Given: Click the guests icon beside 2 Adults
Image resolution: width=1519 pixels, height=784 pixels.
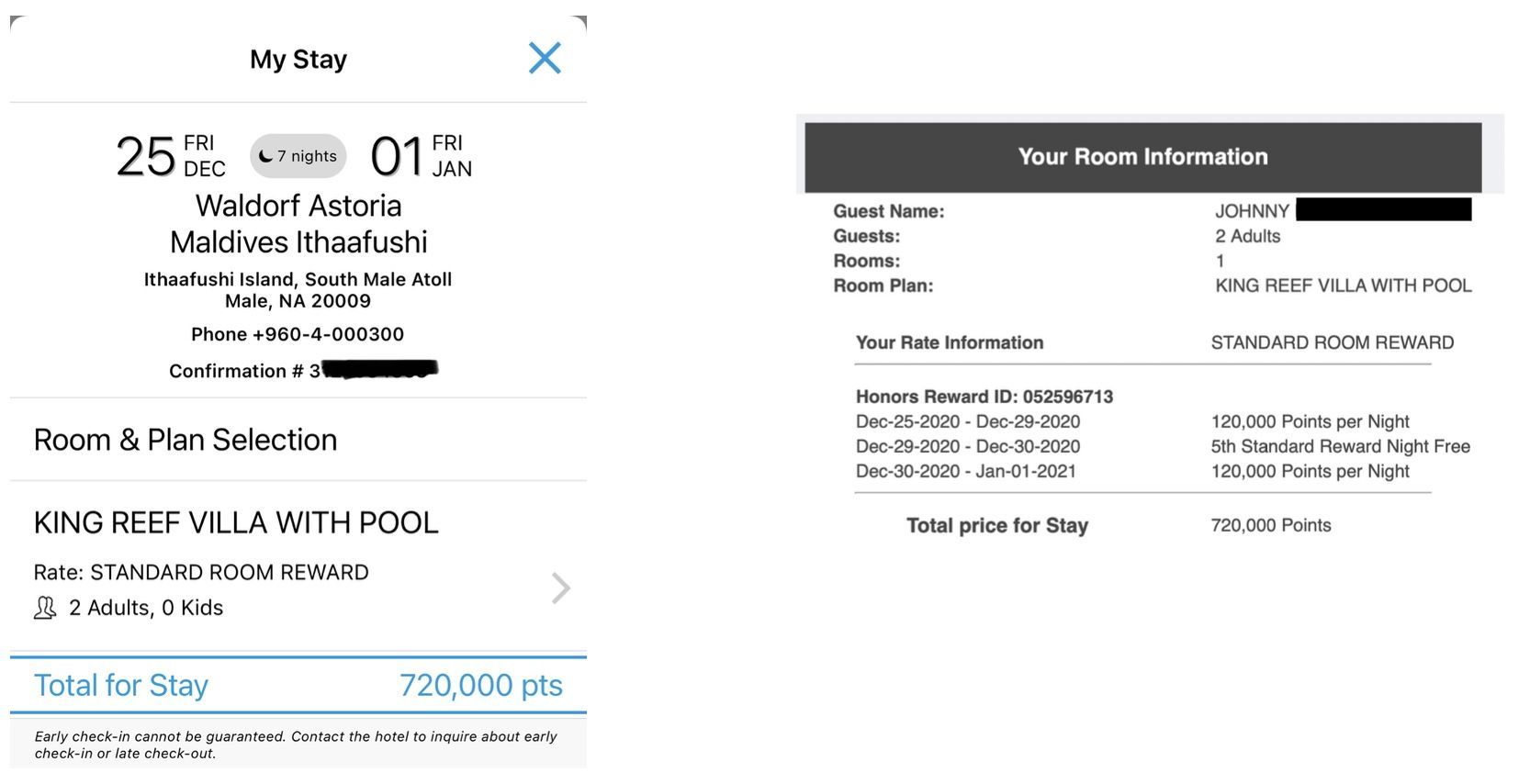Looking at the screenshot, I should [x=45, y=608].
